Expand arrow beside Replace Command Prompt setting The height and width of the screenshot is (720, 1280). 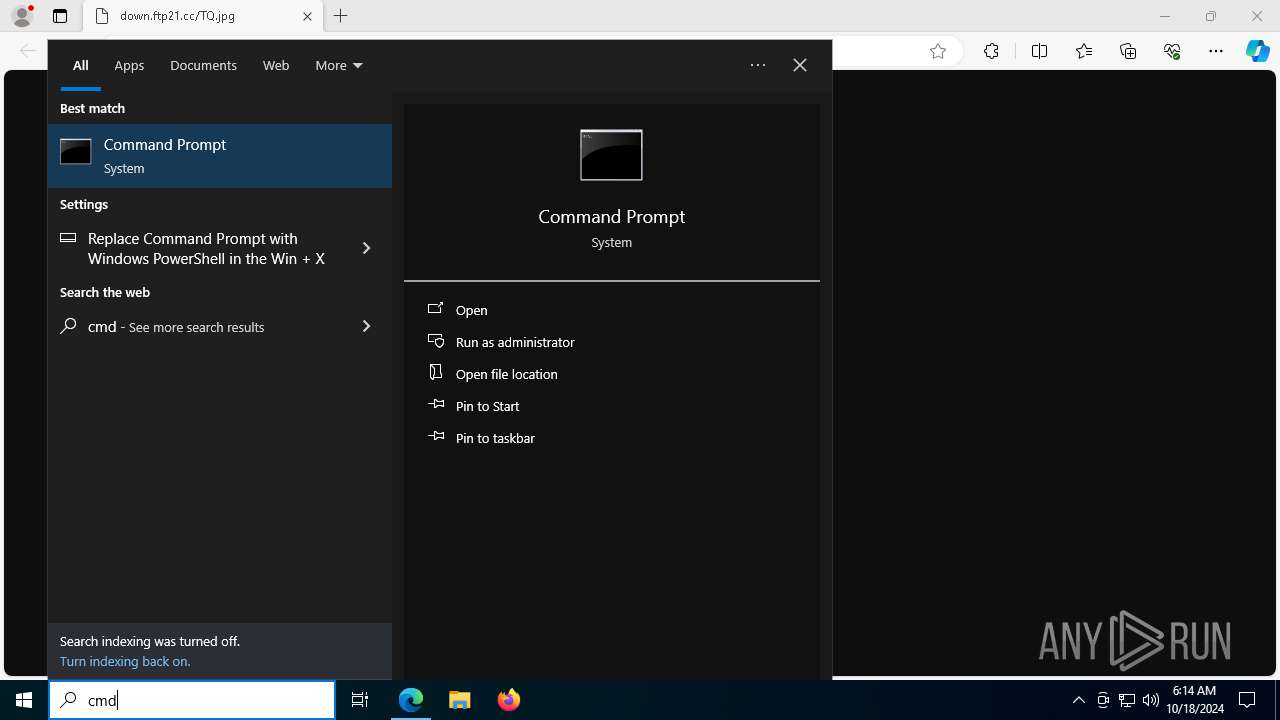[x=366, y=248]
